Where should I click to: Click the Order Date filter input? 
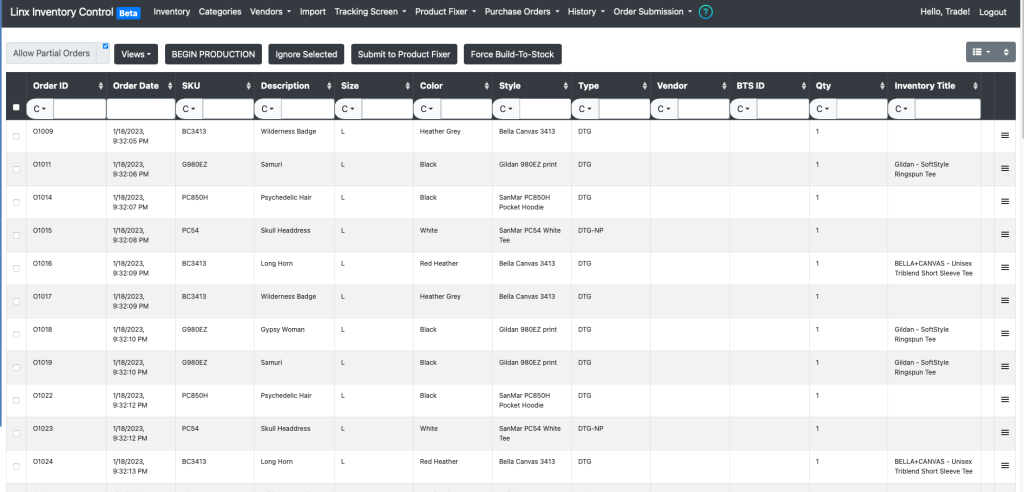(x=140, y=108)
